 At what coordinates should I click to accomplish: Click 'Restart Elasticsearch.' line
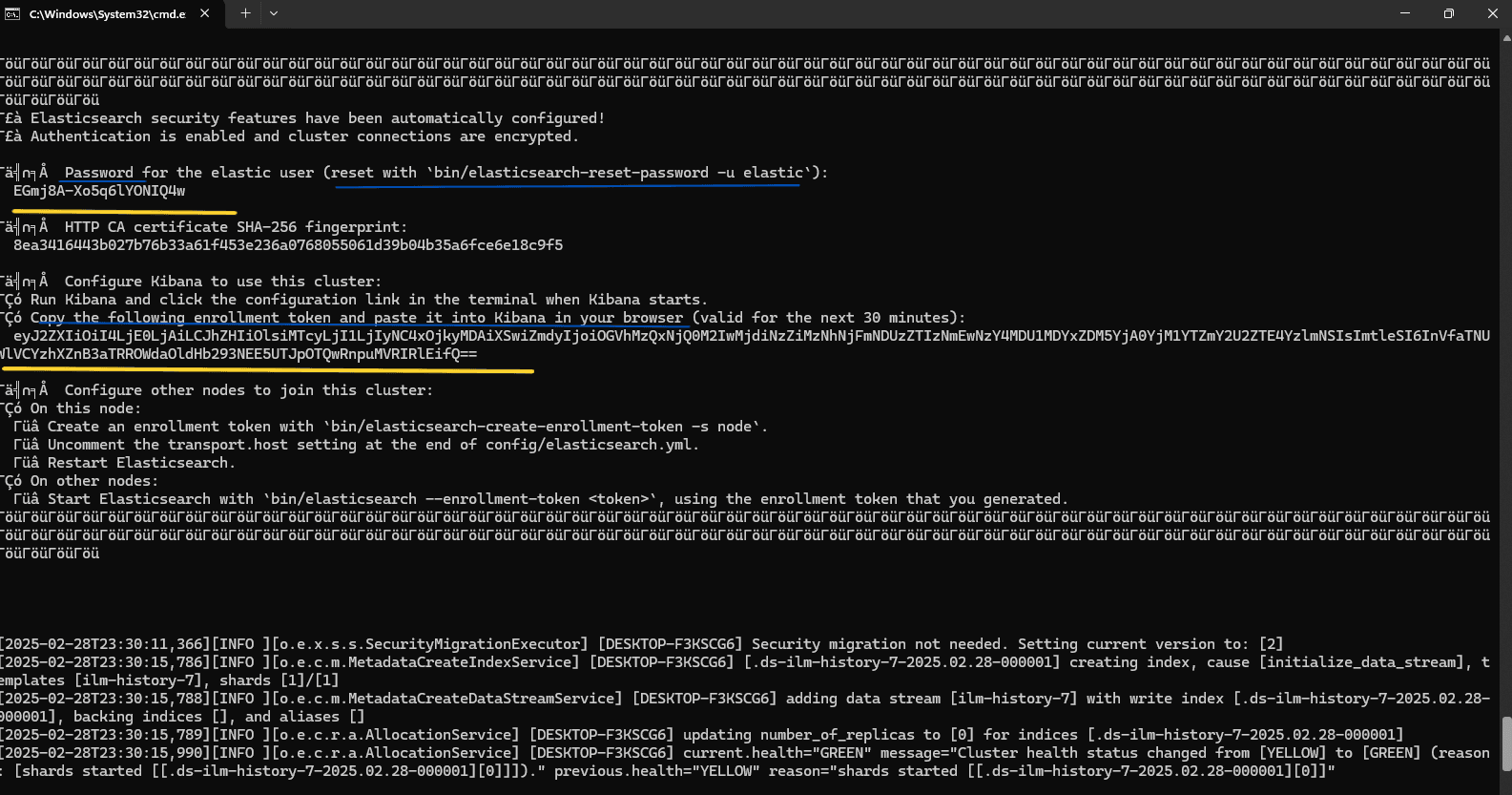pyautogui.click(x=124, y=463)
